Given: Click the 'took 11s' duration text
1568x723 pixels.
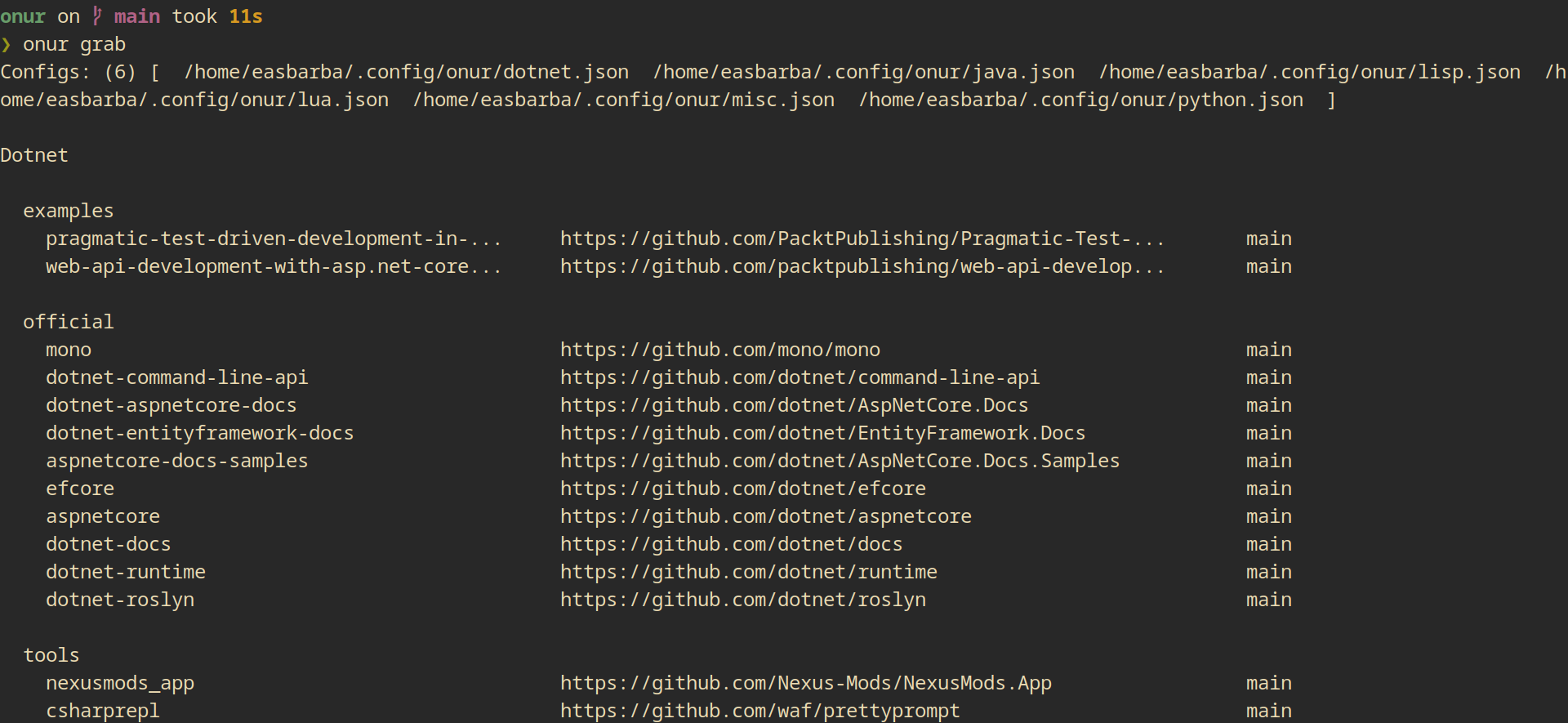Looking at the screenshot, I should point(217,16).
